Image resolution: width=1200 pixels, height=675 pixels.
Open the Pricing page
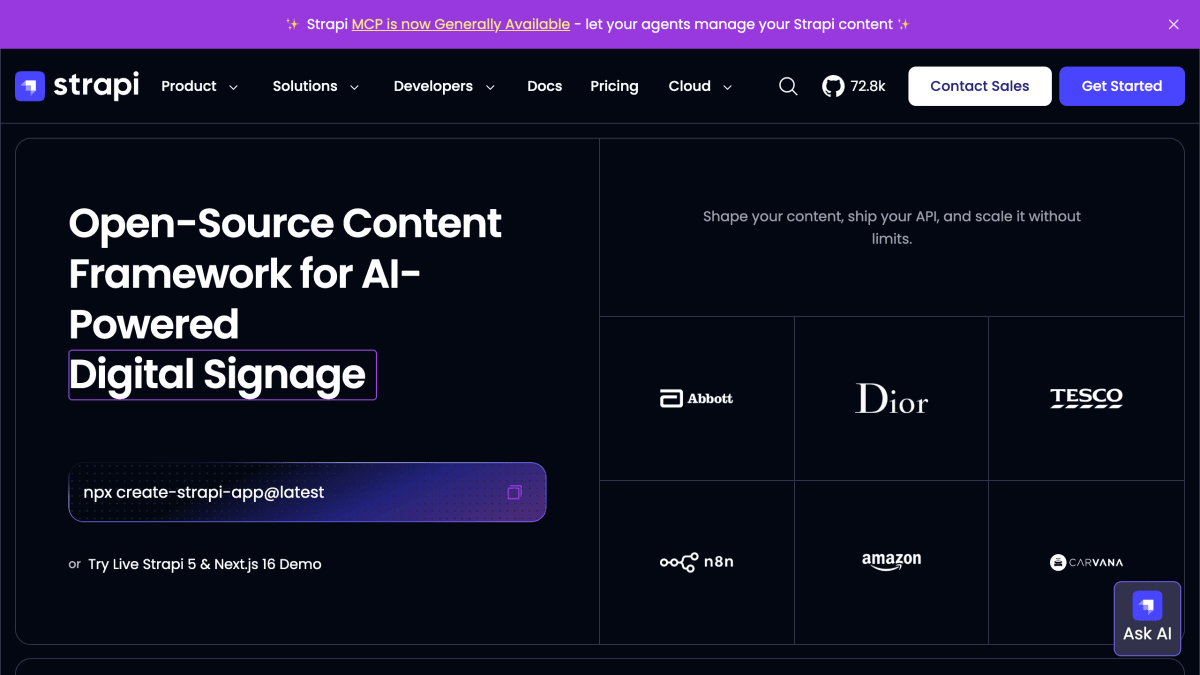(614, 86)
